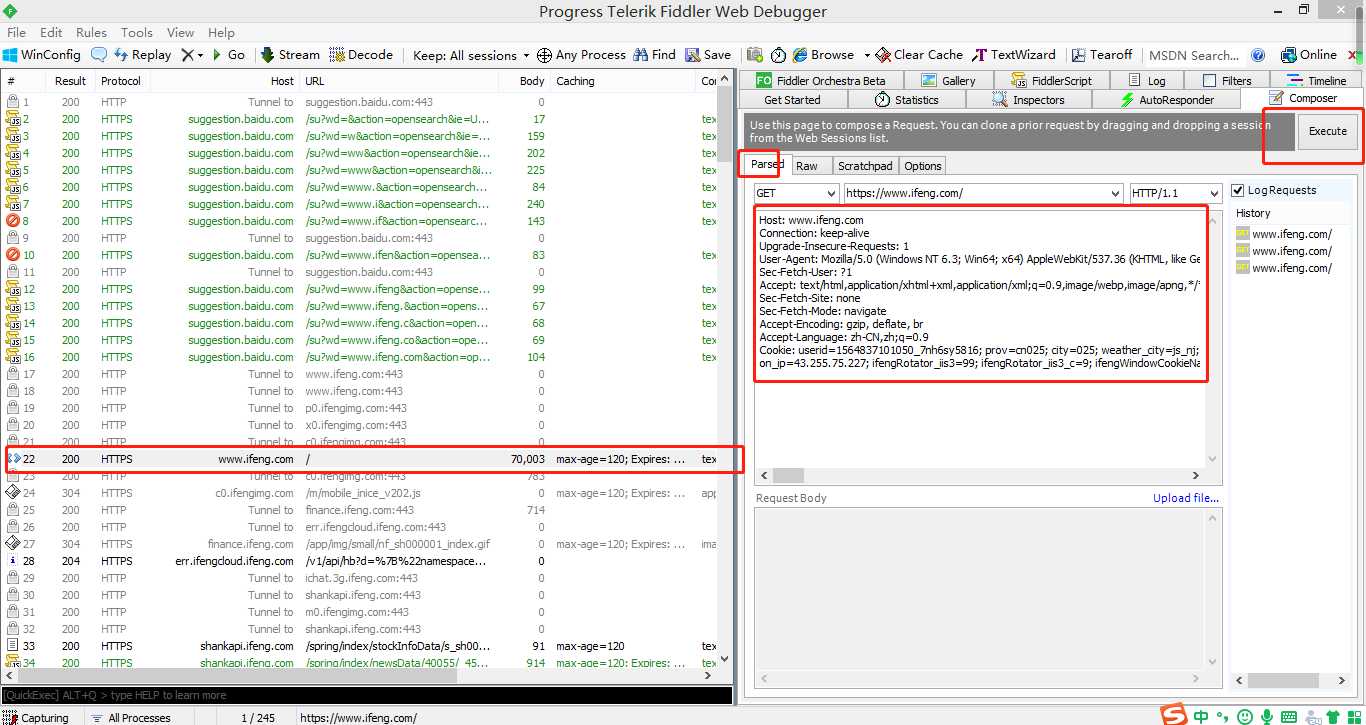The height and width of the screenshot is (725, 1366).
Task: Toggle the Log Requests checkbox
Action: [x=1238, y=190]
